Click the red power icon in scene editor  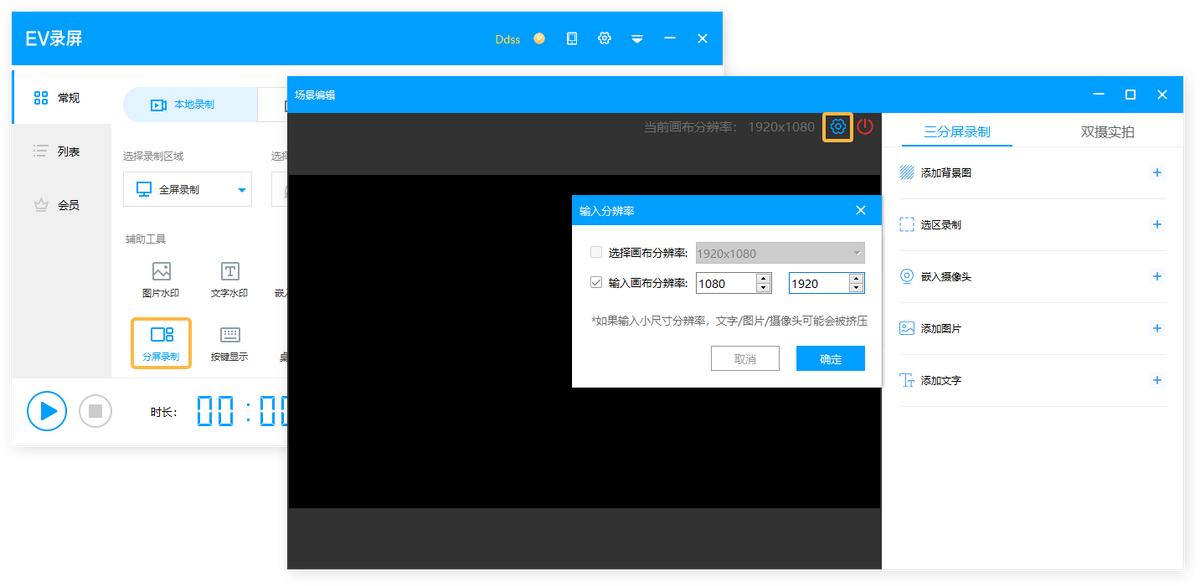(866, 127)
